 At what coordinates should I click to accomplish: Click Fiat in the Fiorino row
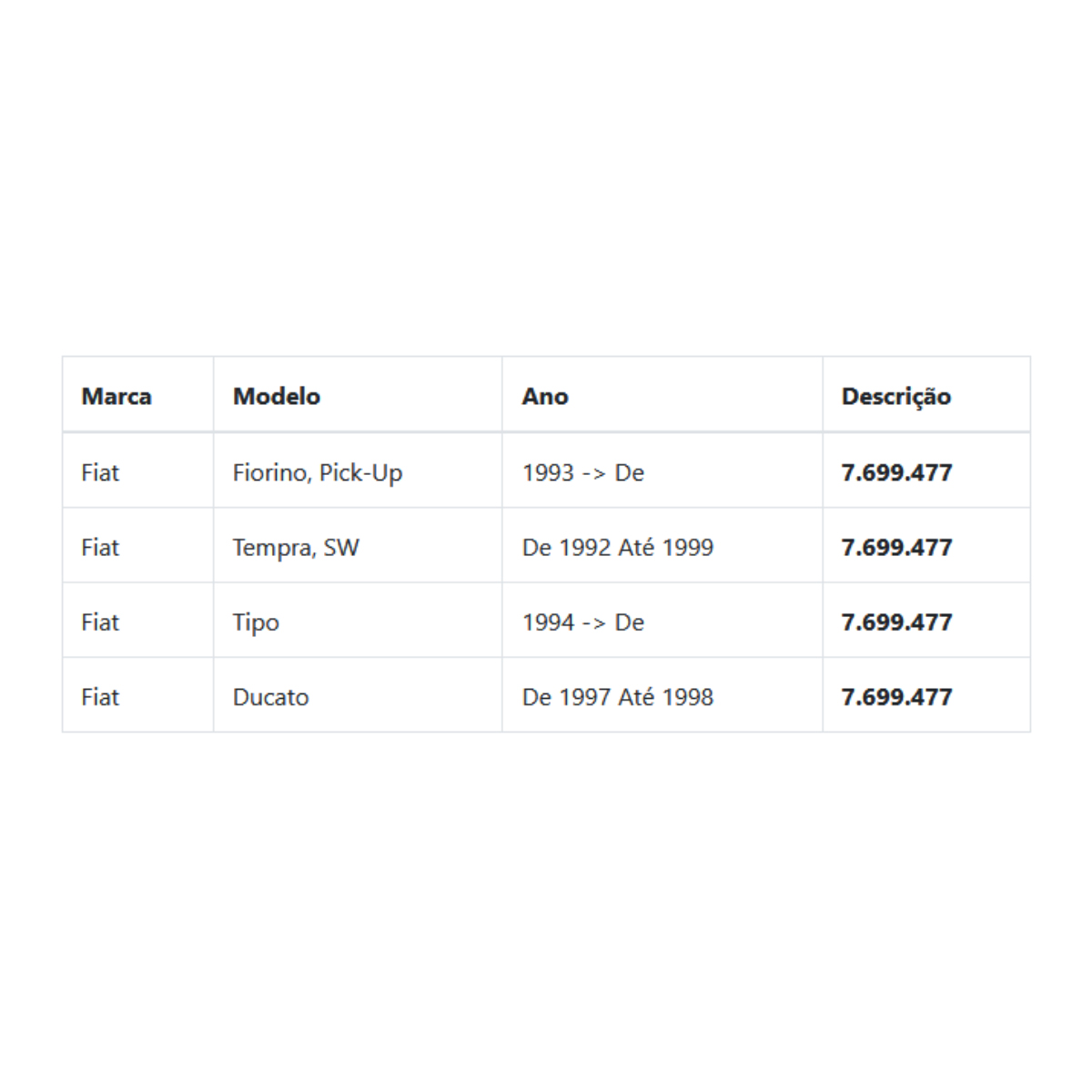click(100, 472)
